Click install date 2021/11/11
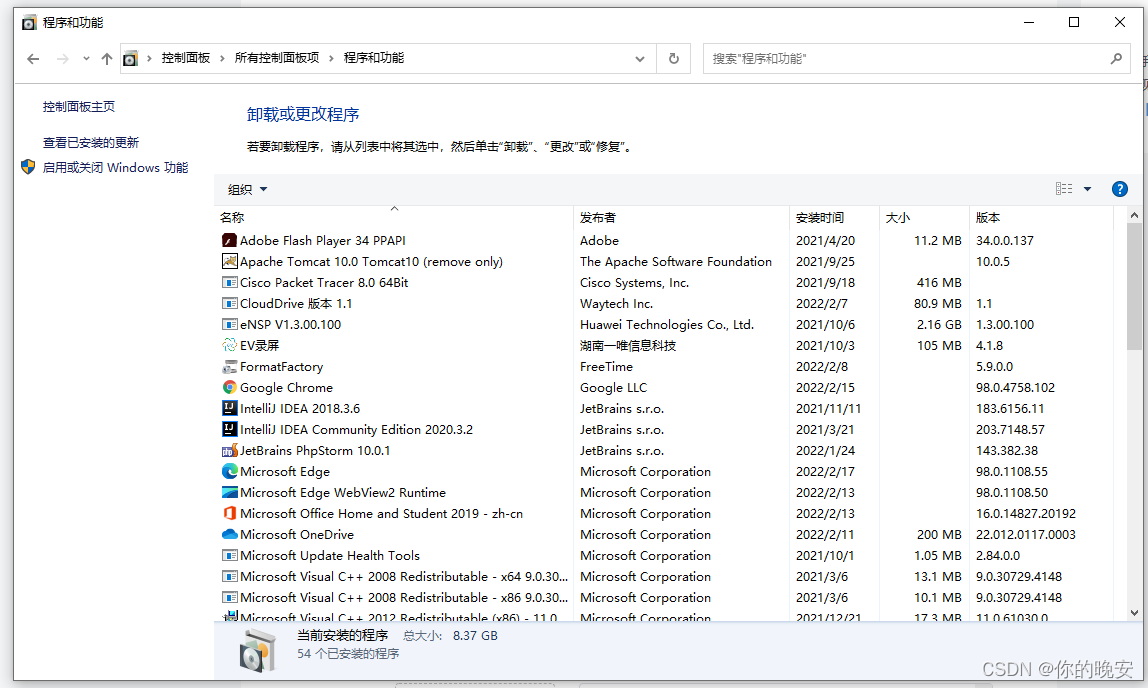 click(828, 408)
